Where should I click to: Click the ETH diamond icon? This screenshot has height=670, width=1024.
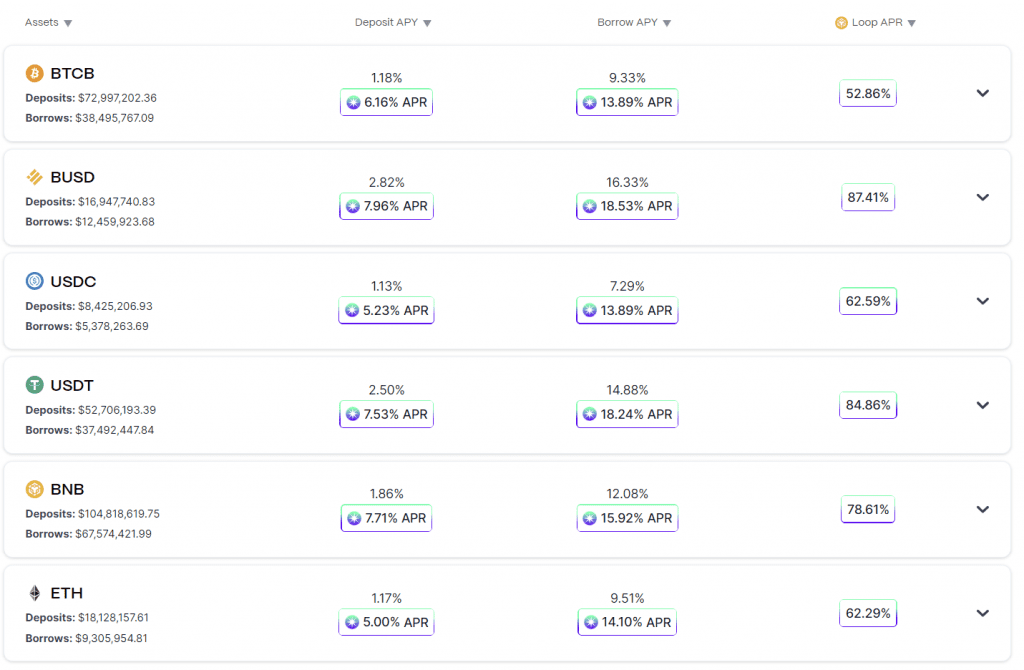(x=35, y=592)
